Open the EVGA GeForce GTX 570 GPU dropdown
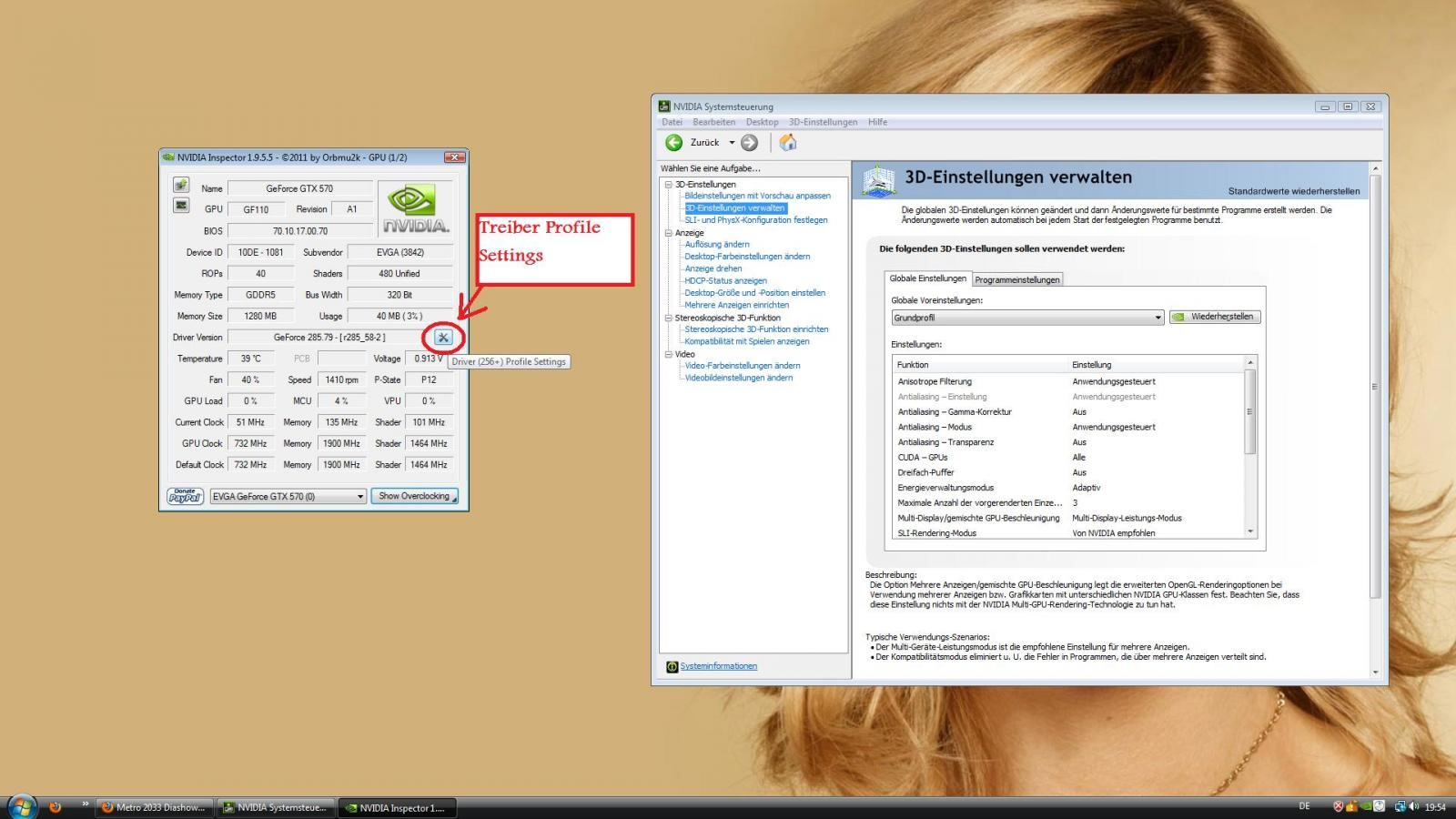This screenshot has height=819, width=1456. point(288,496)
